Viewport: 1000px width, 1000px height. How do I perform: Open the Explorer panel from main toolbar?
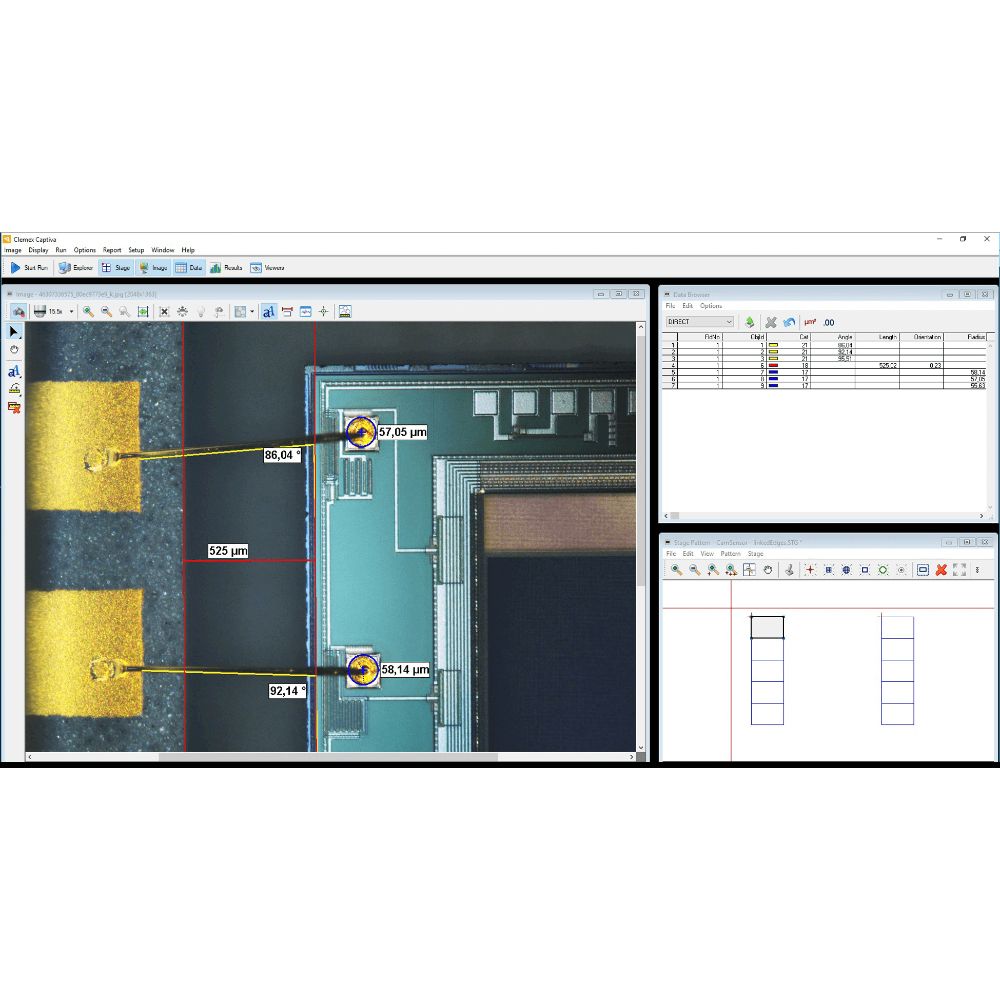click(76, 268)
